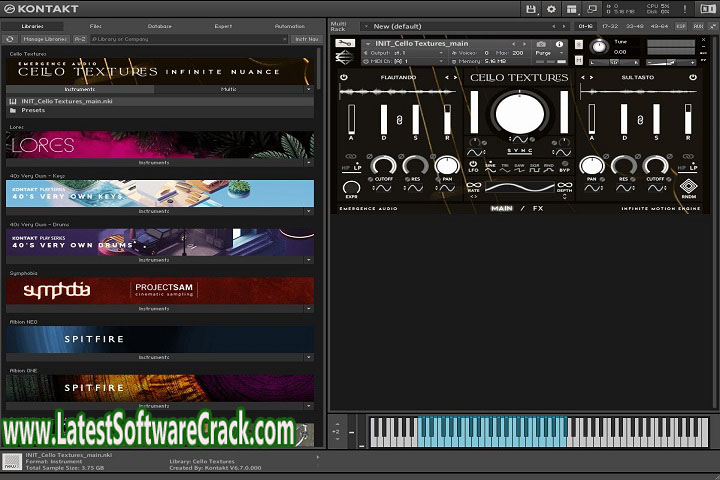Click the Sul Tasto Sustain slider
Screen dimensions: 720x480
tap(656, 119)
